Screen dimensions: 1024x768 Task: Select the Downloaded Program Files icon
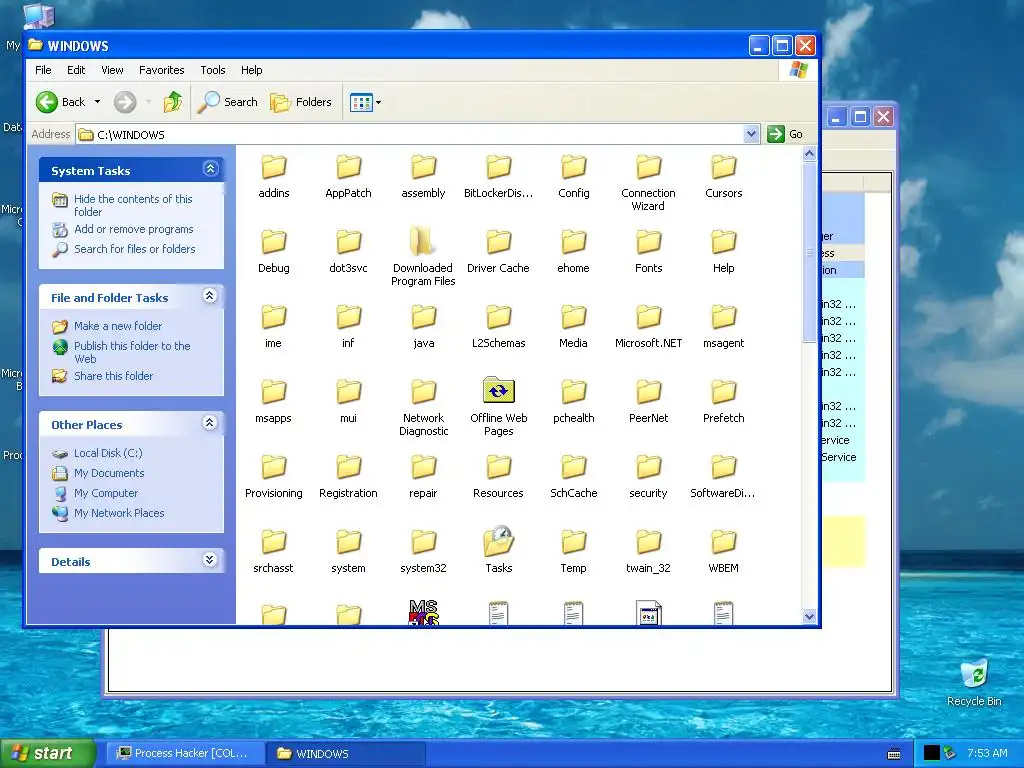[x=423, y=242]
